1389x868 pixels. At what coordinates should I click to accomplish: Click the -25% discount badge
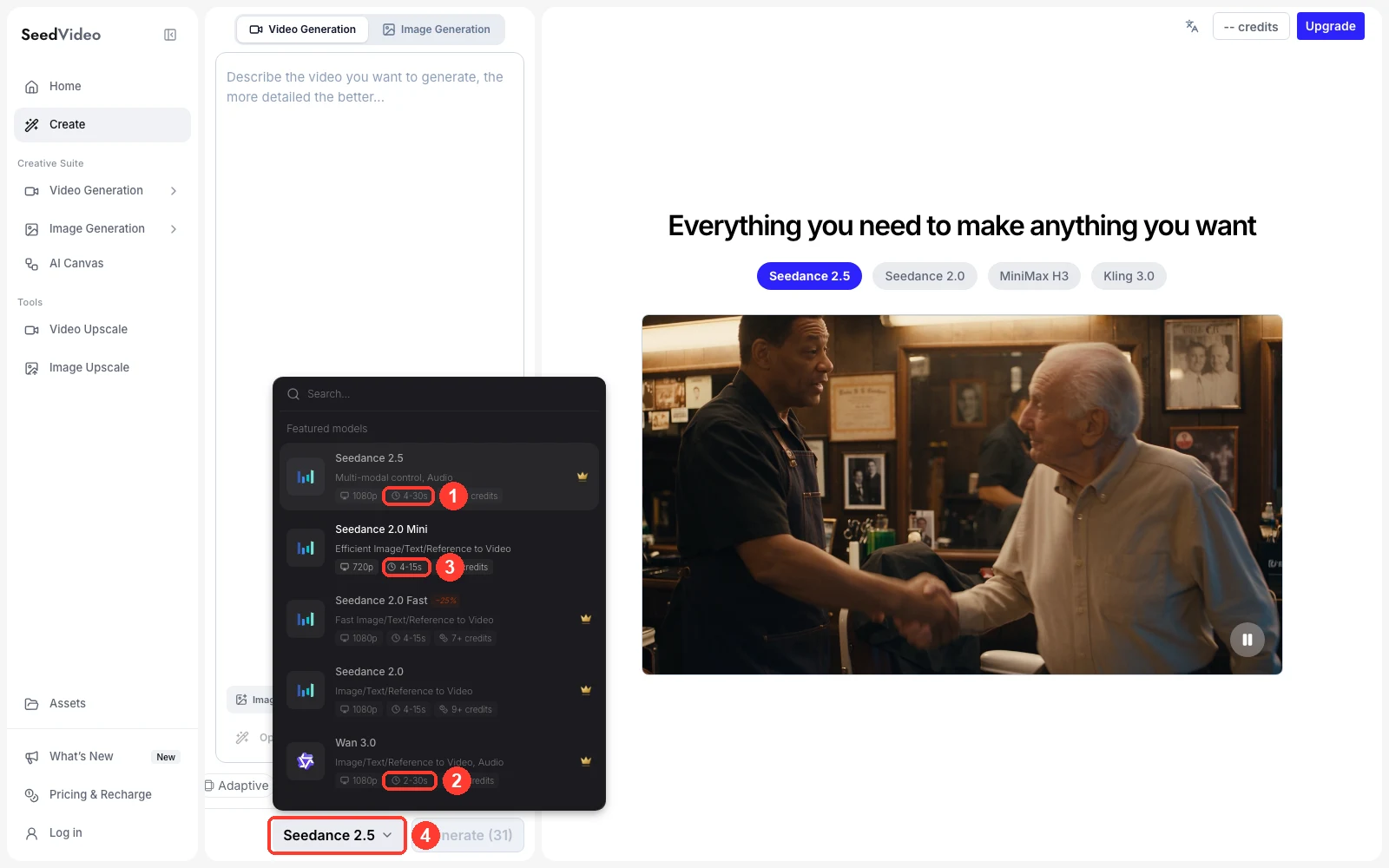[446, 601]
